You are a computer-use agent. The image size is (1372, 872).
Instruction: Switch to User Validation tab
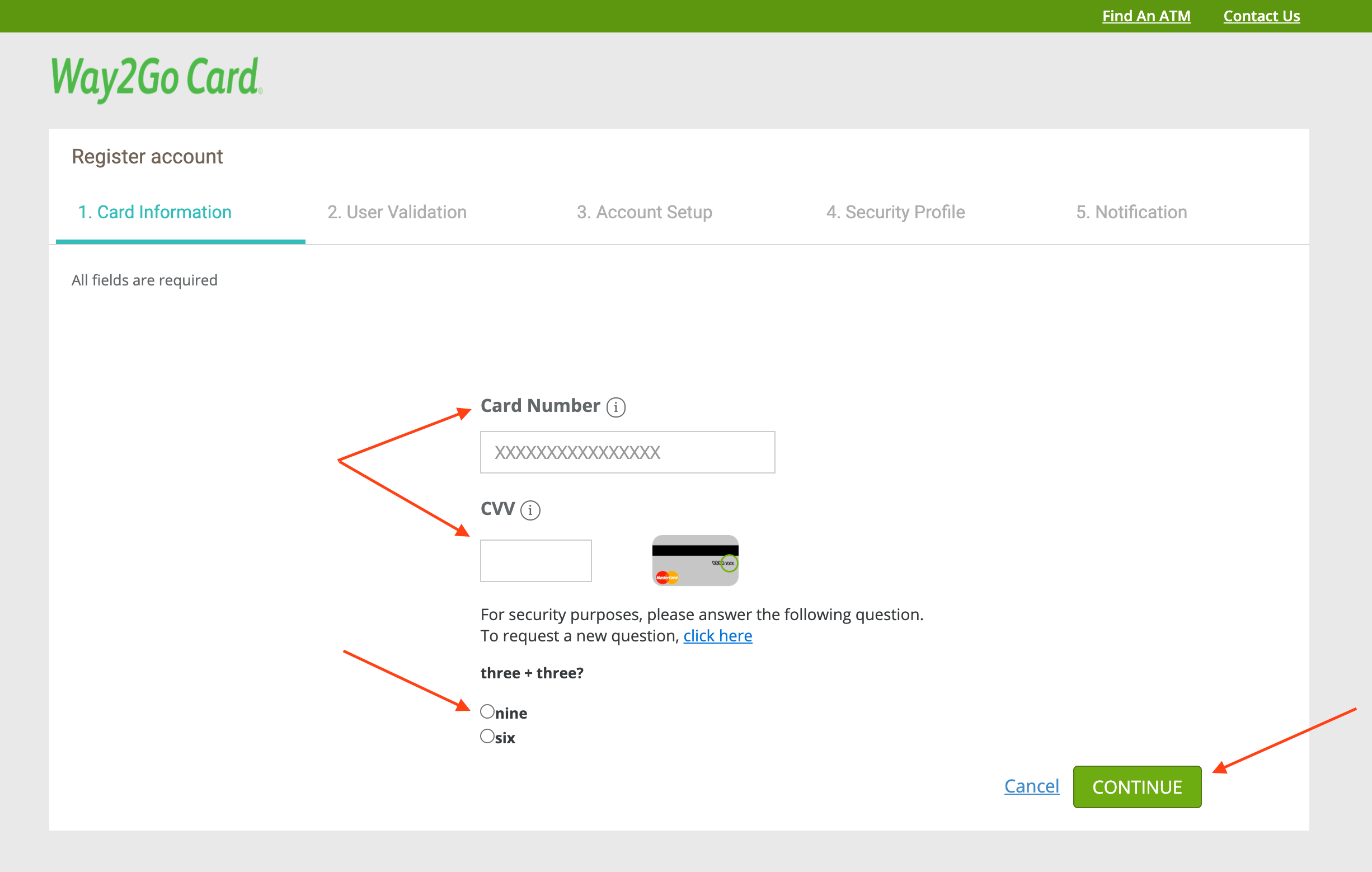coord(397,212)
